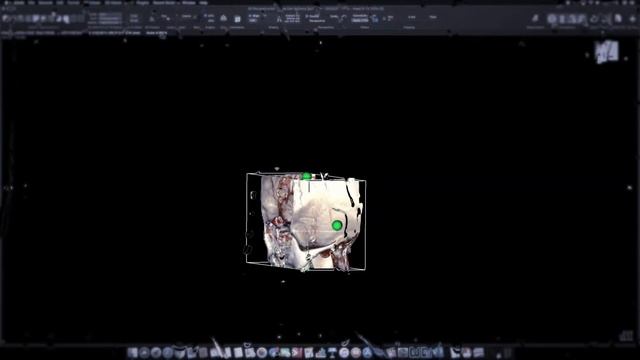Open the 3D Viewer menu
Viewport: 640px width, 360px height.
tap(113, 2)
